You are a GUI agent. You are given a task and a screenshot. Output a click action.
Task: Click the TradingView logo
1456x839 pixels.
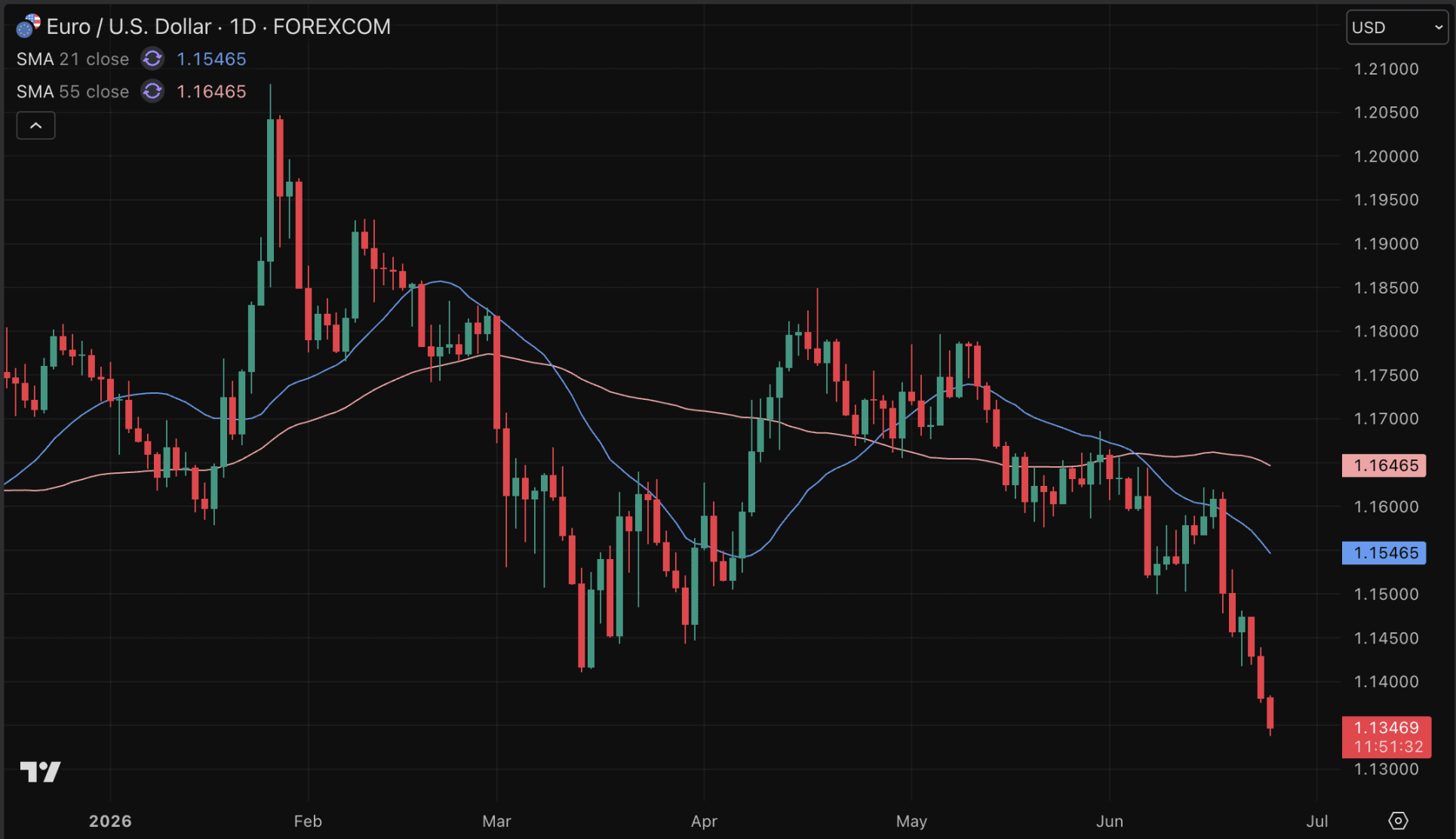click(x=40, y=772)
